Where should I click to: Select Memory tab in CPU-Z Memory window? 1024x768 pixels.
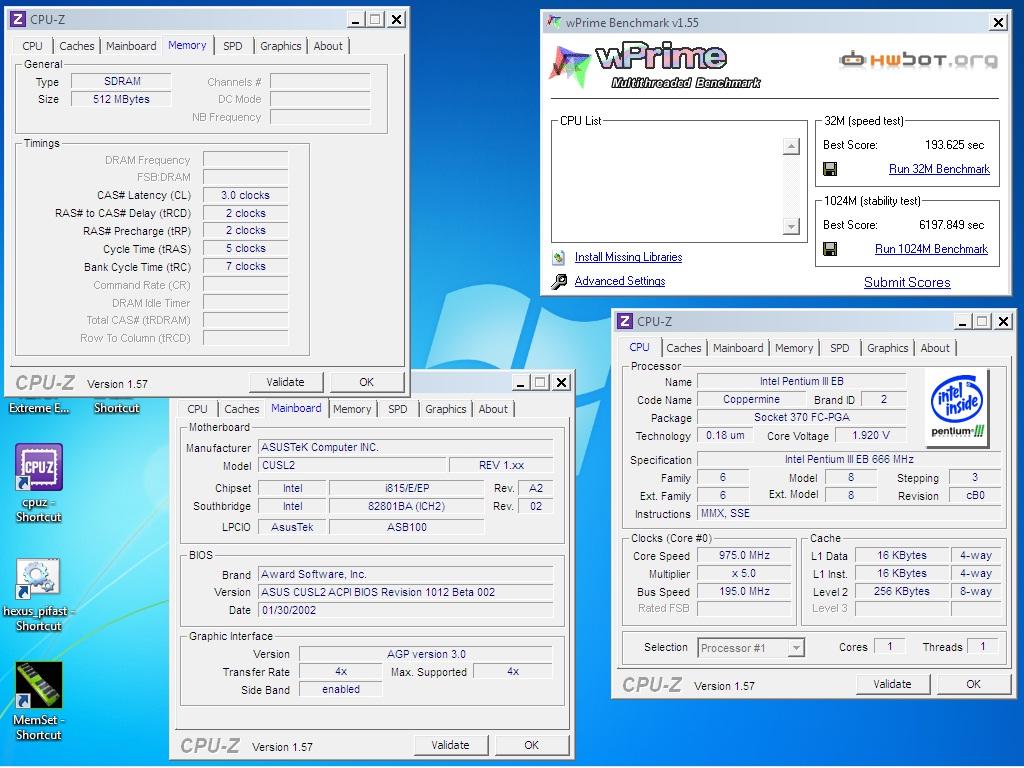pyautogui.click(x=187, y=45)
